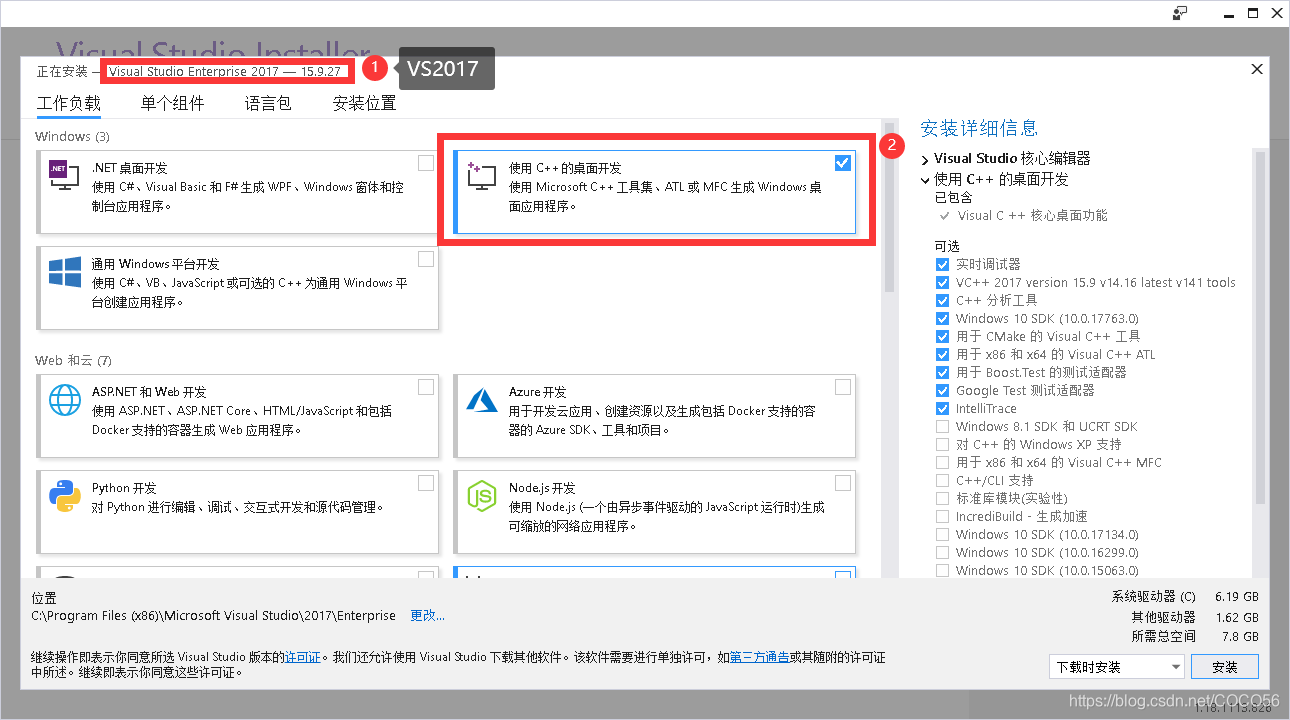Collapse the 使用 C++ 的桌面开发 details

(924, 181)
